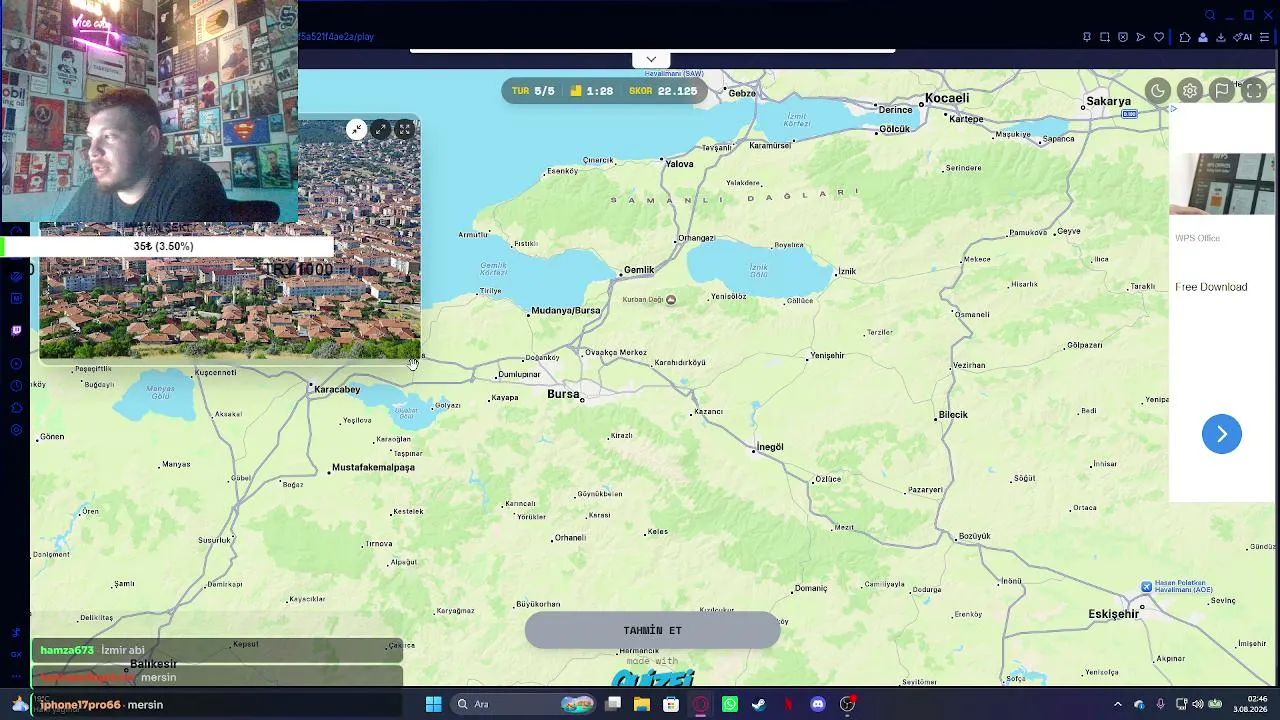Toggle dark mode with the moon icon
The image size is (1280, 720).
coord(1158,91)
